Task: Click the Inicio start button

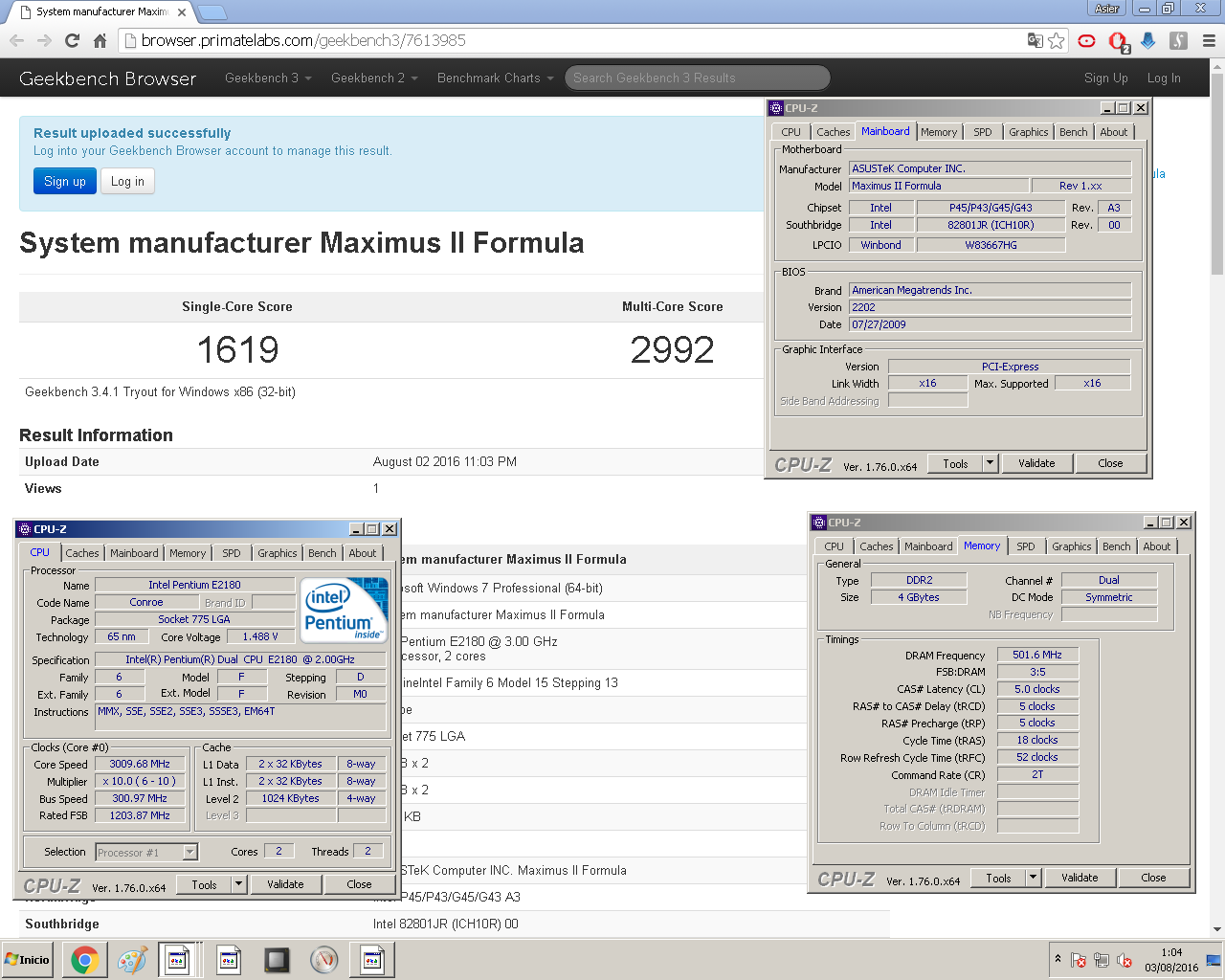Action: point(28,959)
